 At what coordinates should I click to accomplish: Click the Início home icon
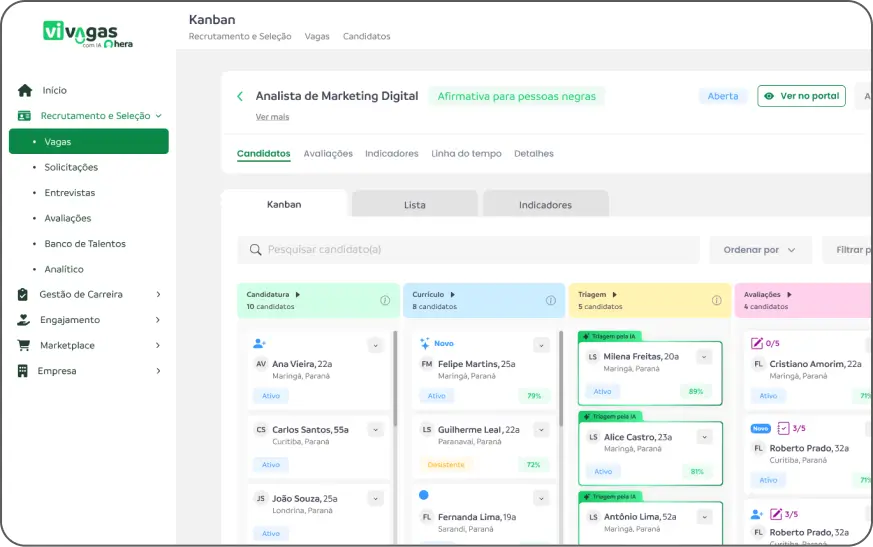(x=25, y=90)
